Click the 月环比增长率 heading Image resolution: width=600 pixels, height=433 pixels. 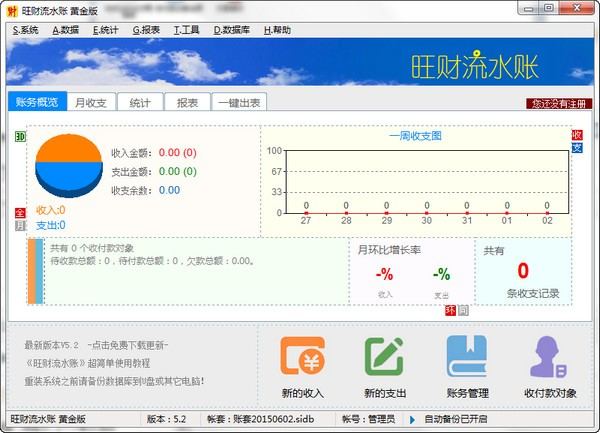point(389,250)
